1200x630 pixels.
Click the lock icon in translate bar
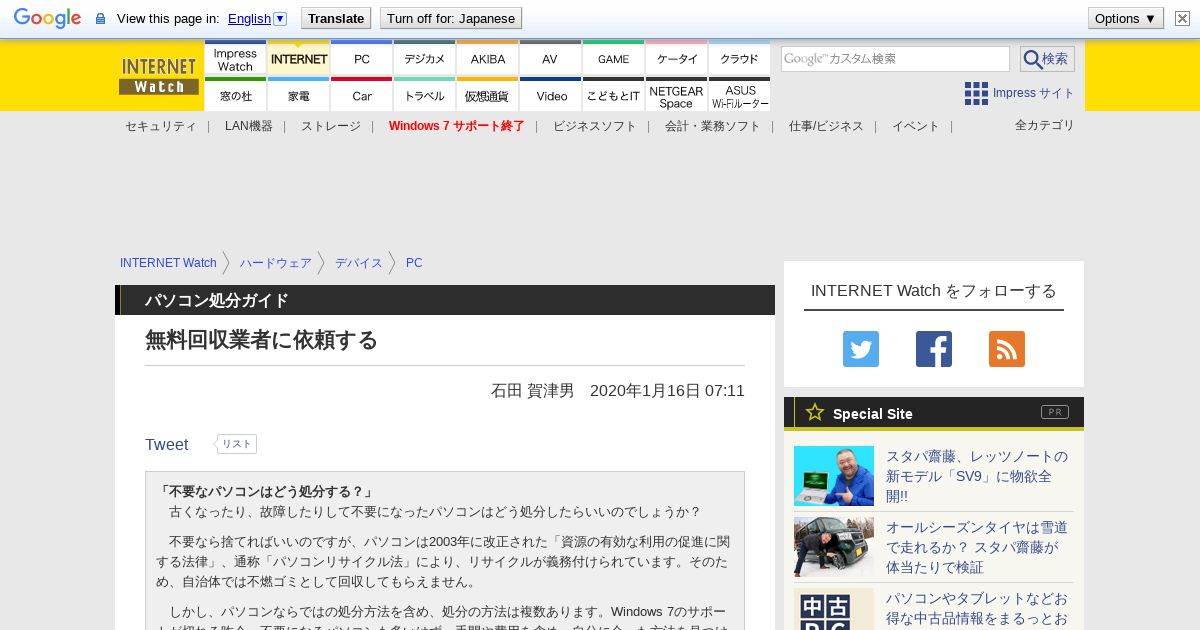(x=100, y=19)
